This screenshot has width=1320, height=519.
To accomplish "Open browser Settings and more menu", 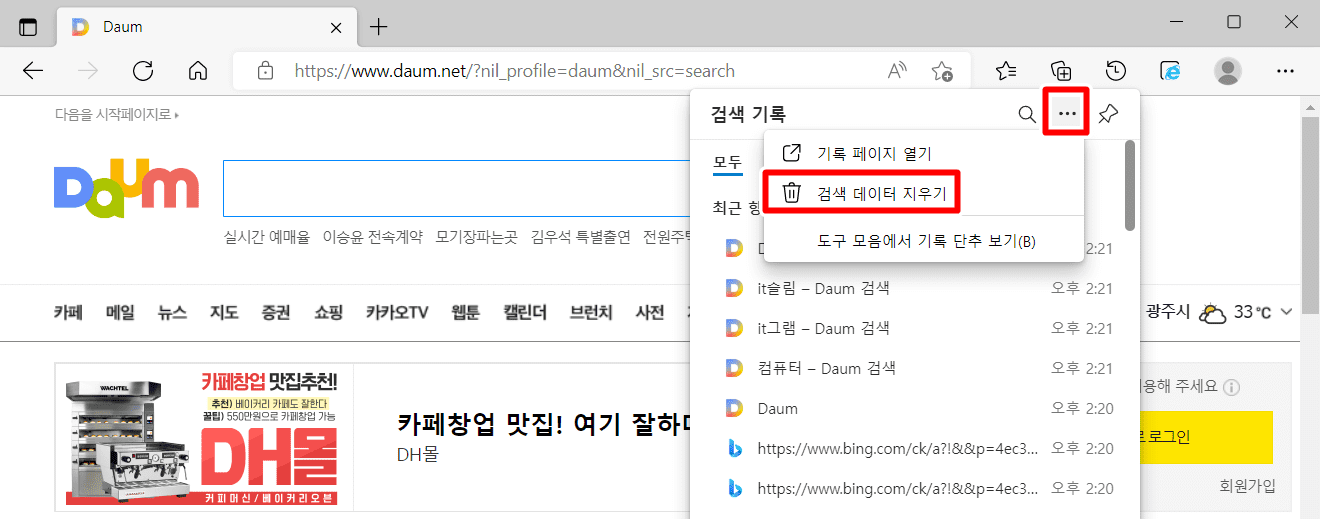I will coord(1286,71).
